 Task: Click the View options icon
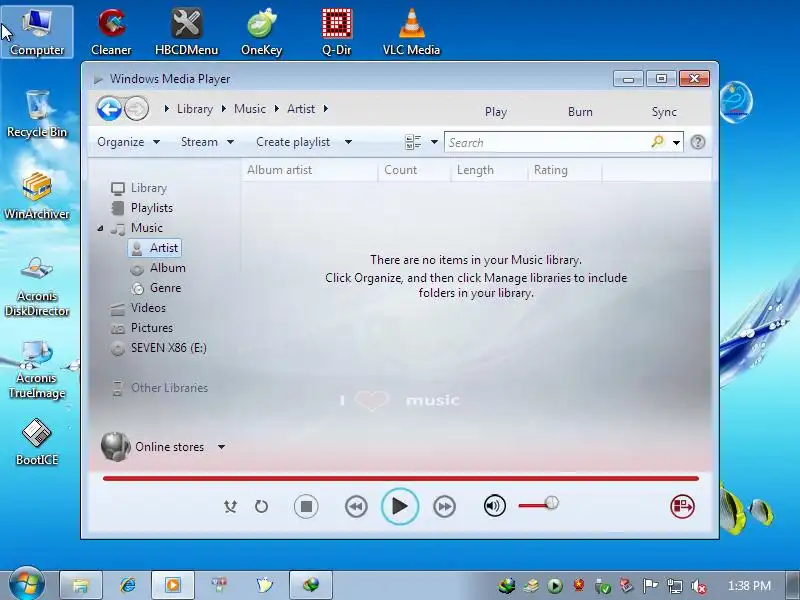[413, 142]
